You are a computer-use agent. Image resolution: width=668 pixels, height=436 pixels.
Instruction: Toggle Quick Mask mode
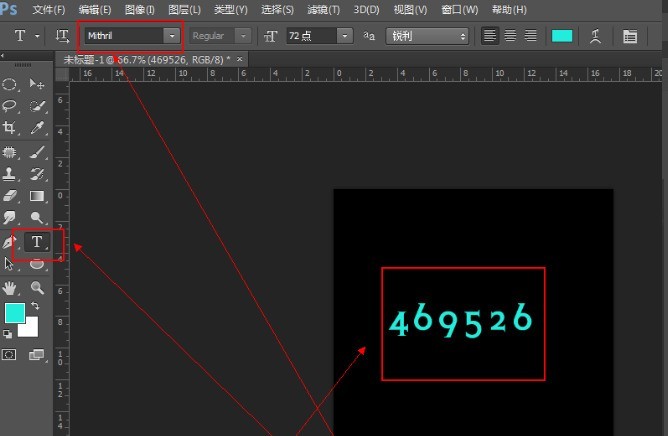click(9, 355)
